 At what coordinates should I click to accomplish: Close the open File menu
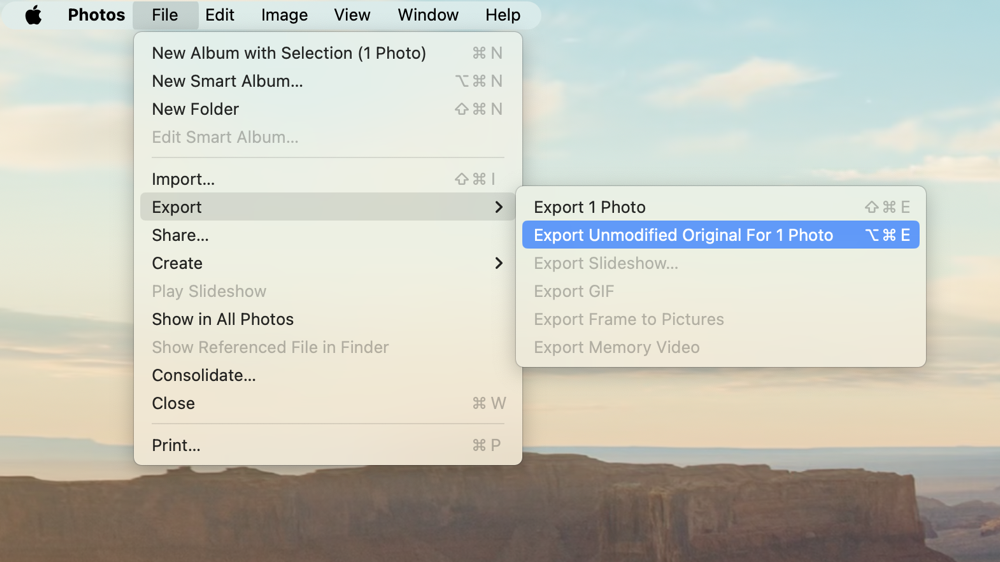pos(165,15)
